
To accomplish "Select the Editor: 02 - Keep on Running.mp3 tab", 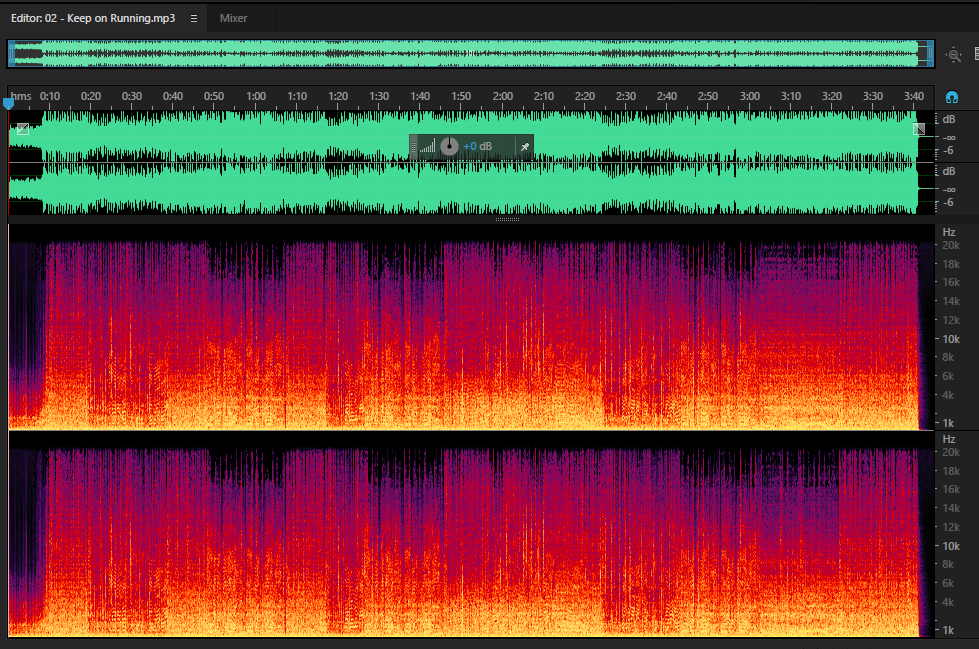I will click(x=93, y=18).
